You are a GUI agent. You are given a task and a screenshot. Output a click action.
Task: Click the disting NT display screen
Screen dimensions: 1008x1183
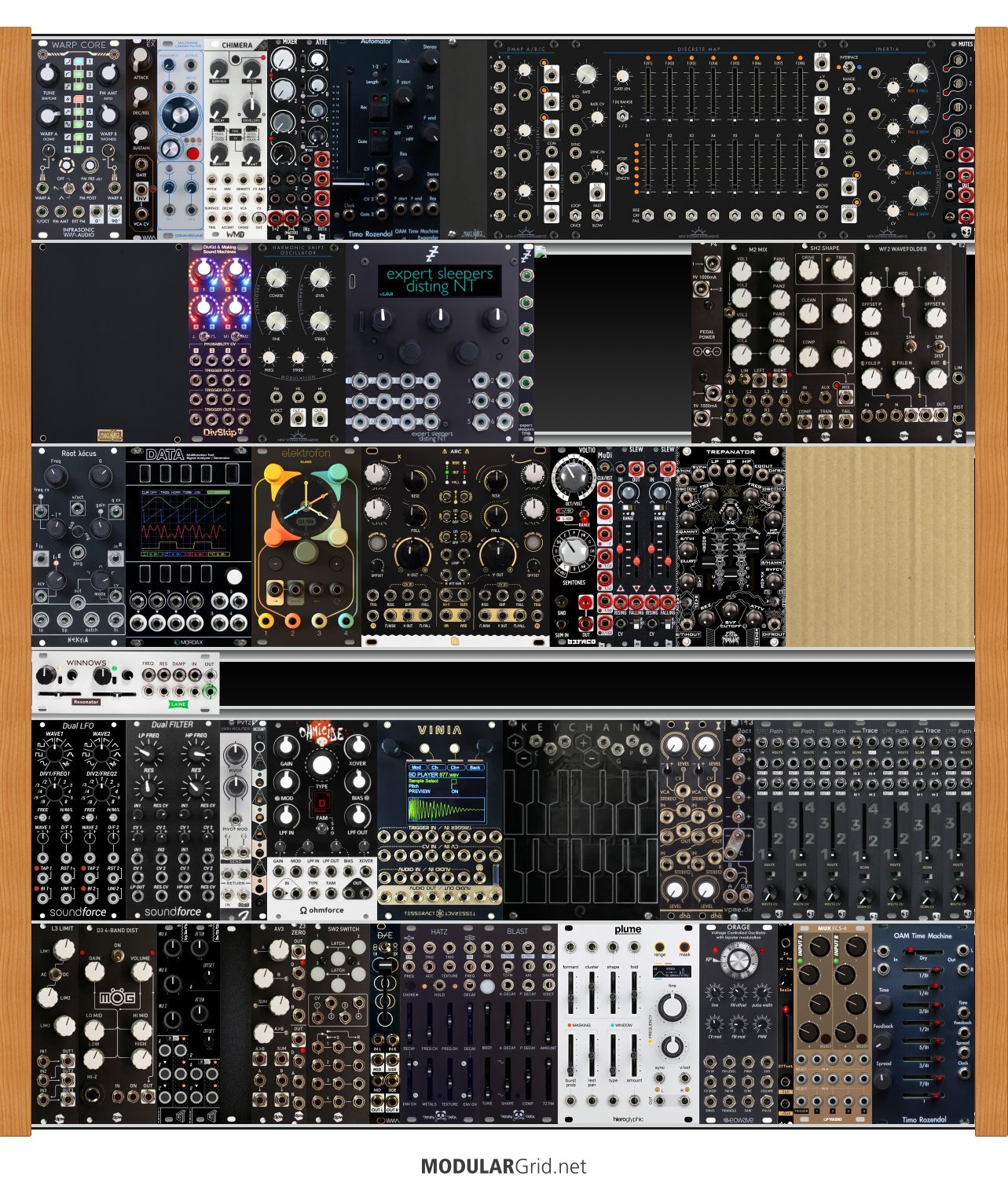coord(439,280)
